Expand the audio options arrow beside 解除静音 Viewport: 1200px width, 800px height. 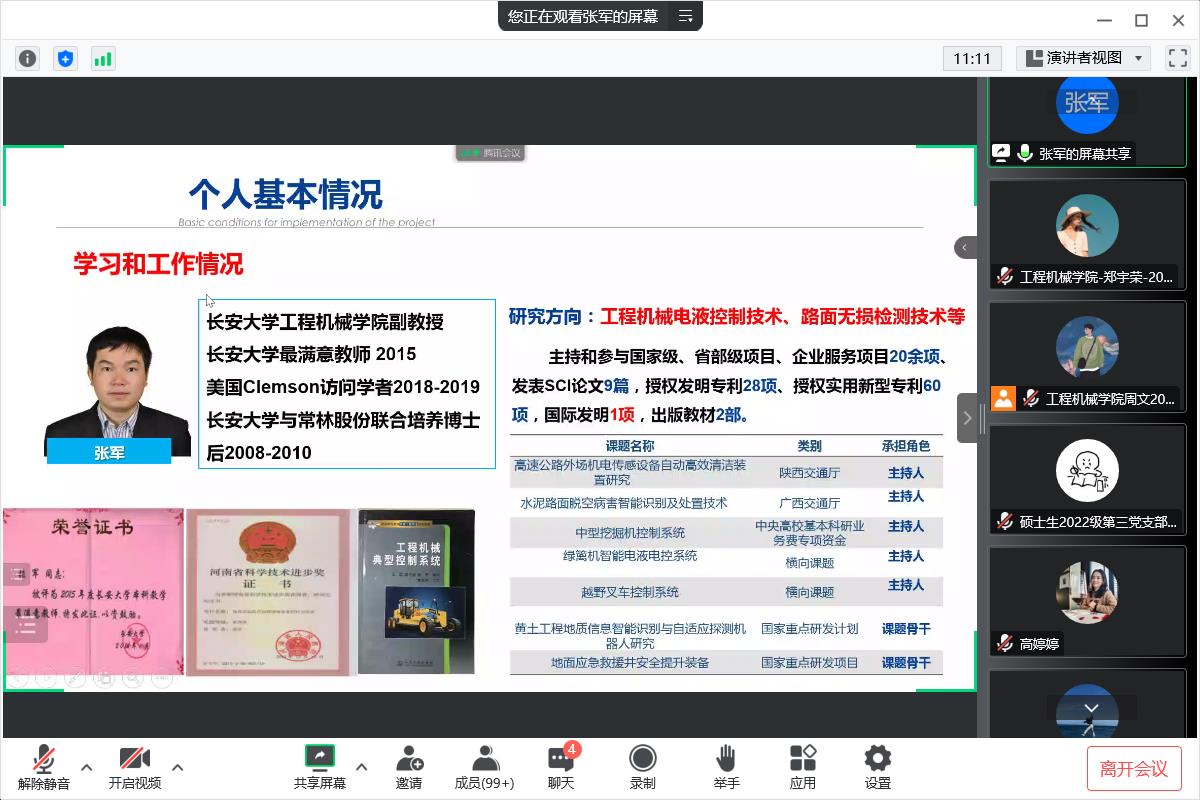coord(86,767)
